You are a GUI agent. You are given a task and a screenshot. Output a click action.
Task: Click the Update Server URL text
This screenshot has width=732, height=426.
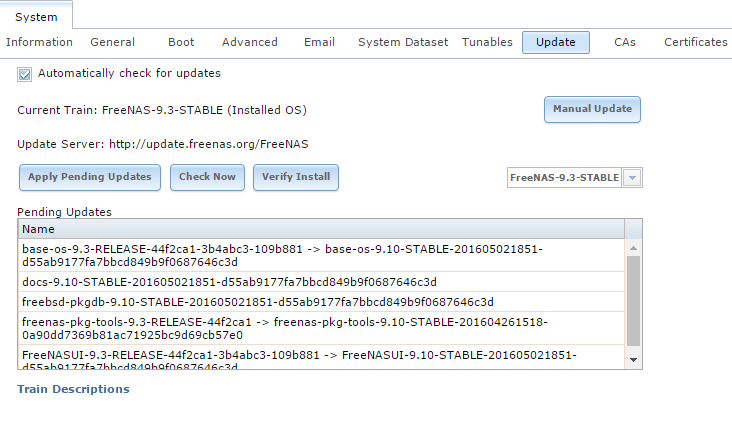tap(209, 144)
